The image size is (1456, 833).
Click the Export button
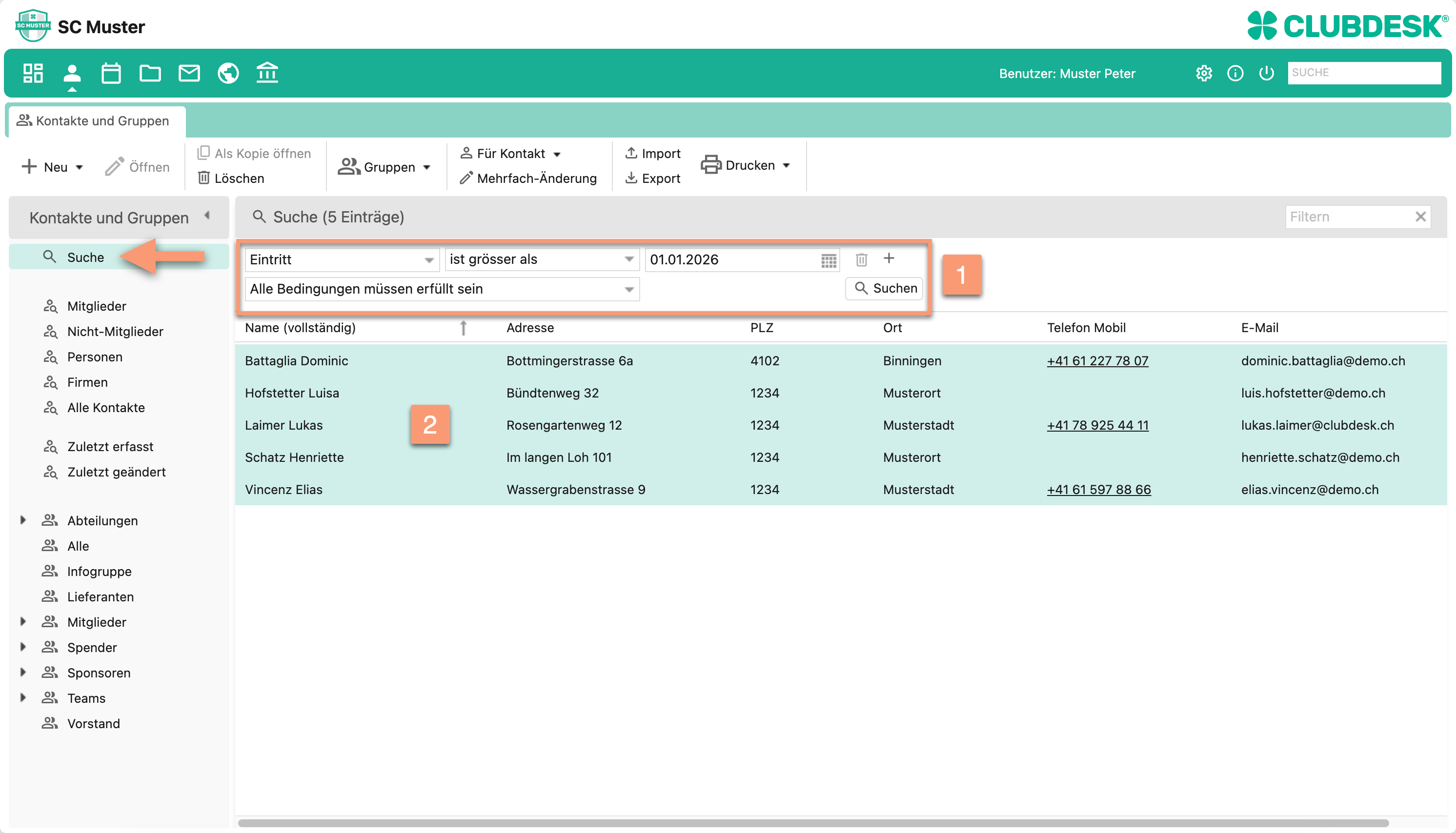coord(652,178)
